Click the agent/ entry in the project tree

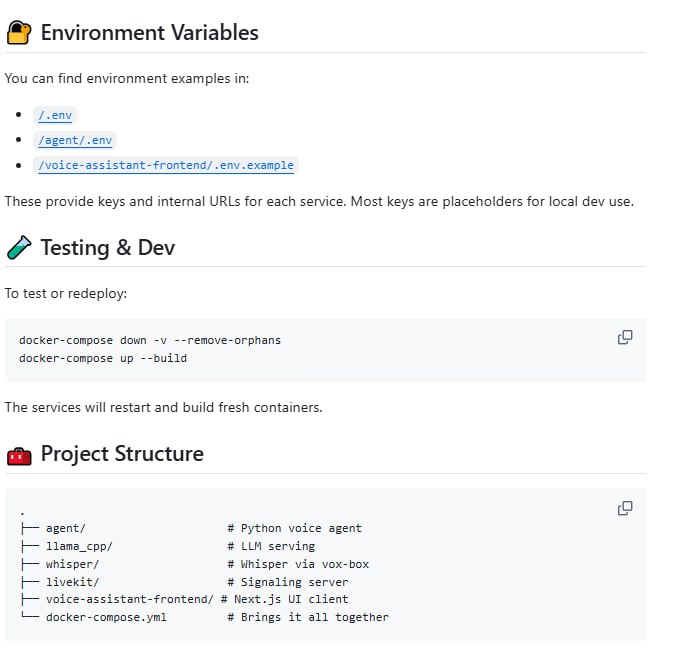pos(66,528)
